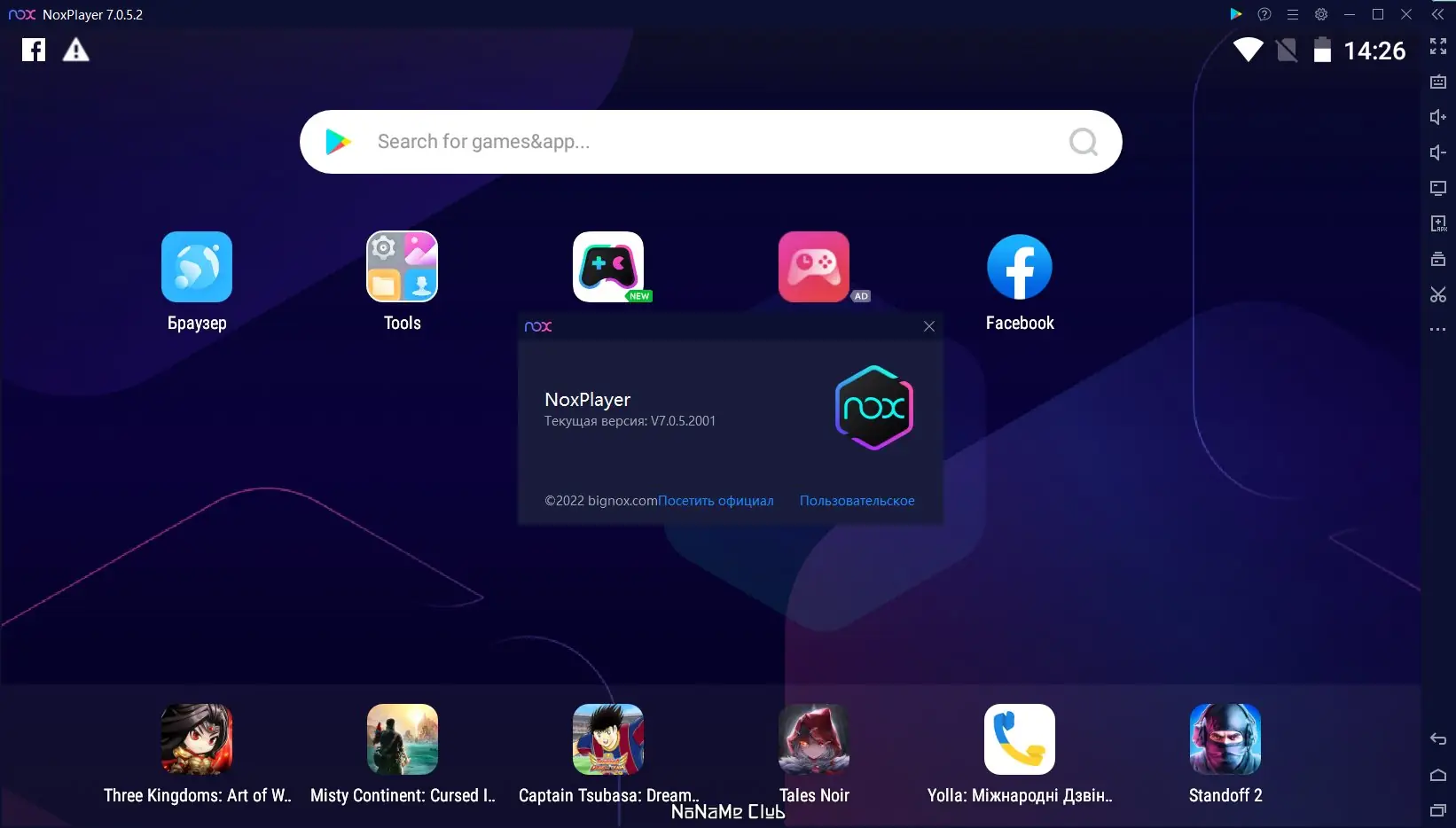This screenshot has width=1456, height=828.
Task: Open the help question mark icon
Action: pyautogui.click(x=1264, y=14)
